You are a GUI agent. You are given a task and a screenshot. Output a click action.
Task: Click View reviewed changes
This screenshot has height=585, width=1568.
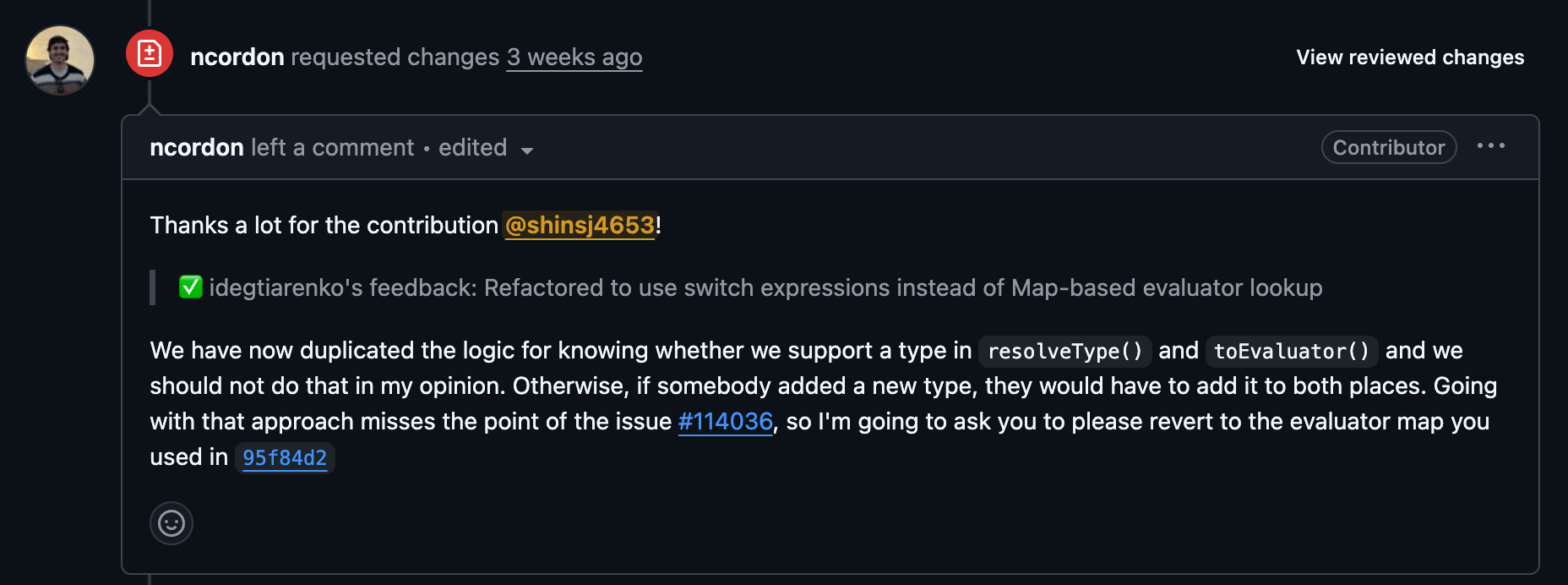coord(1410,57)
